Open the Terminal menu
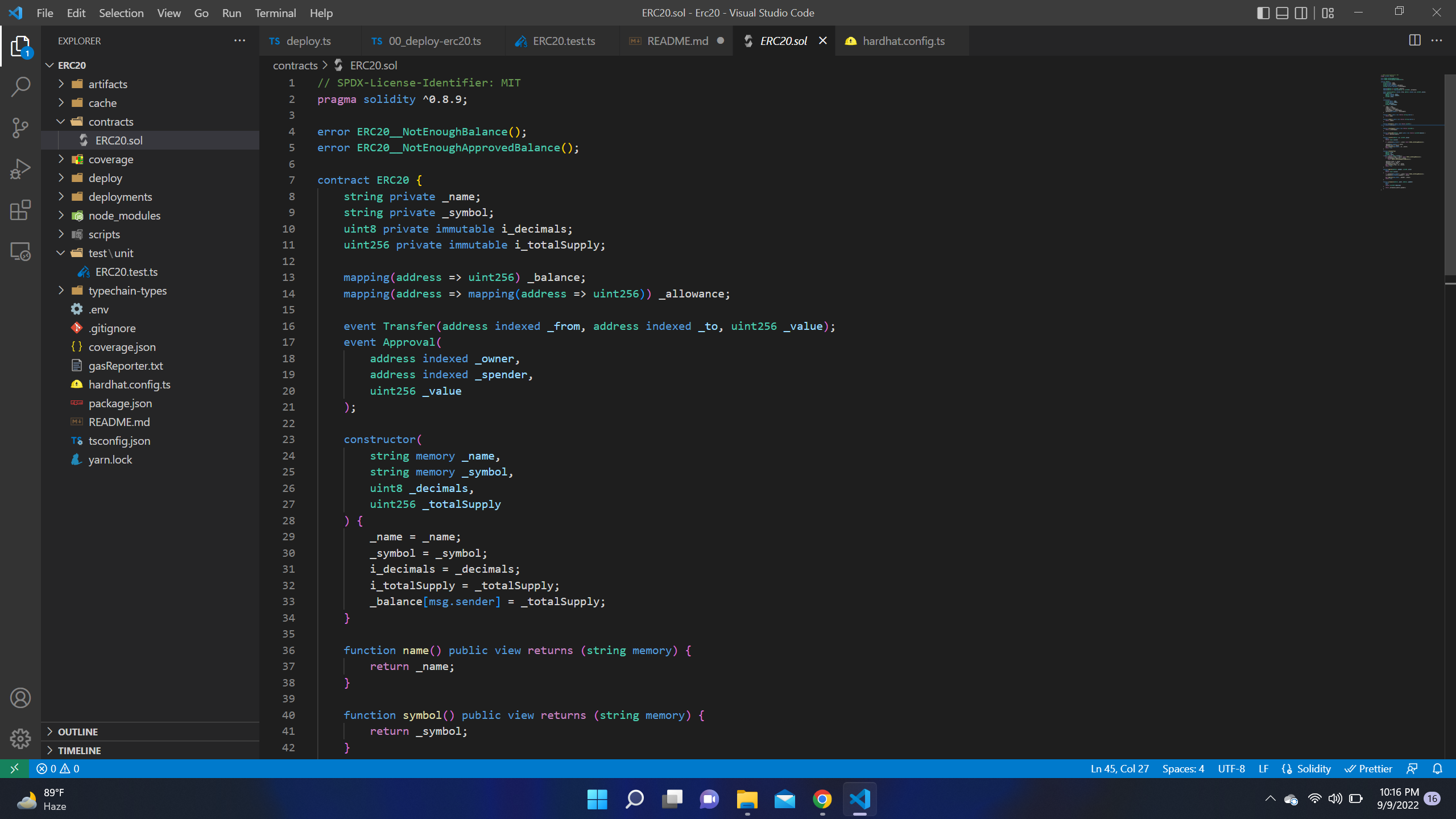The image size is (1456, 819). coord(275,13)
